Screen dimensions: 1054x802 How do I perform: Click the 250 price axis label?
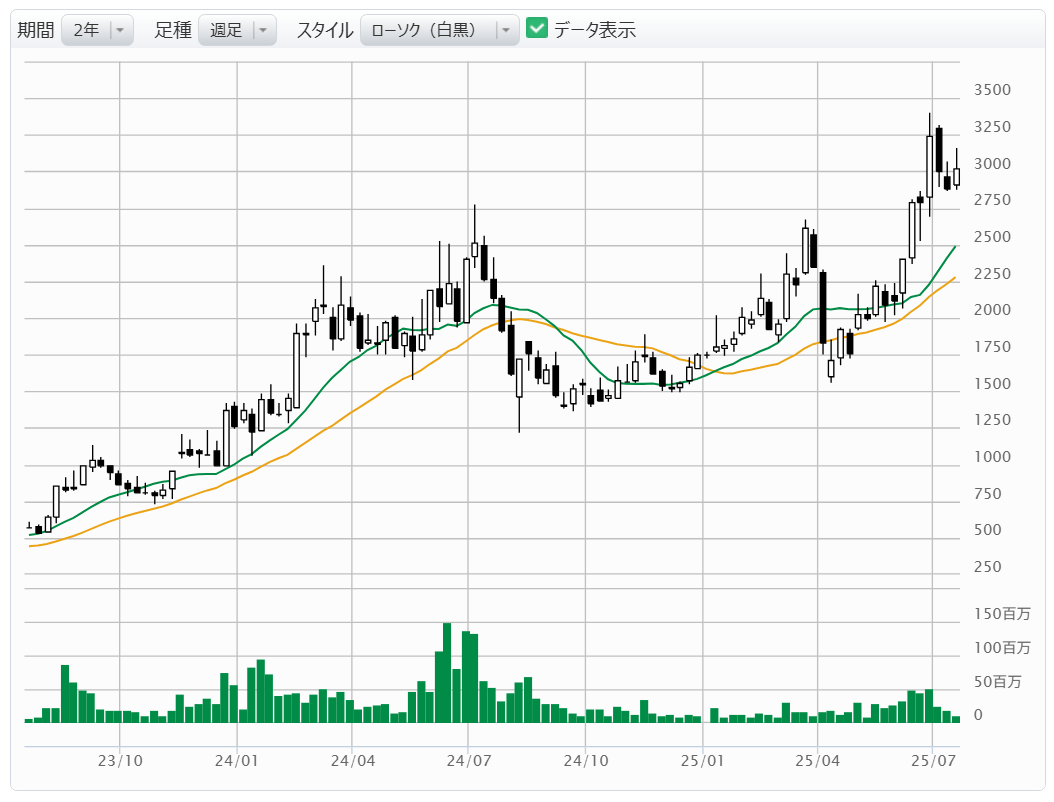[x=988, y=567]
